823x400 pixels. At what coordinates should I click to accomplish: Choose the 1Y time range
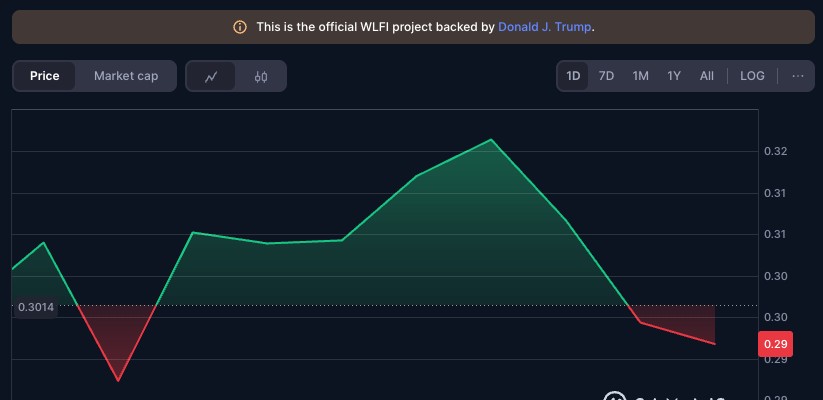pos(674,76)
